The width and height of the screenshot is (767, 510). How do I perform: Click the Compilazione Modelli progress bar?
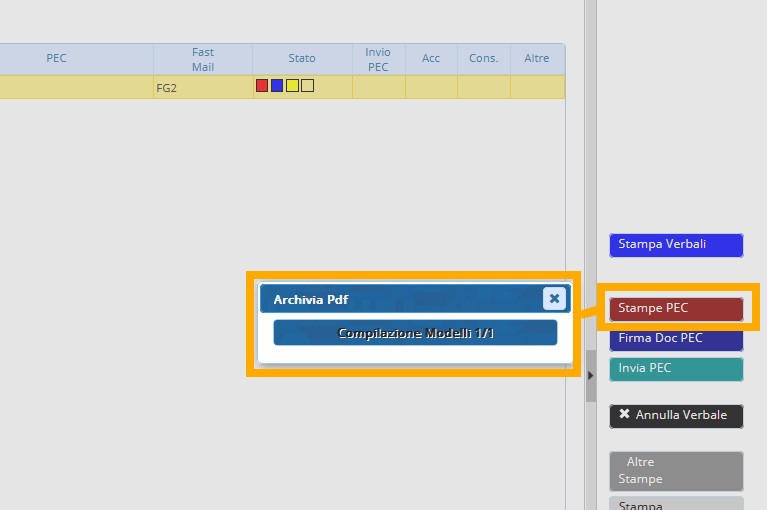(415, 333)
